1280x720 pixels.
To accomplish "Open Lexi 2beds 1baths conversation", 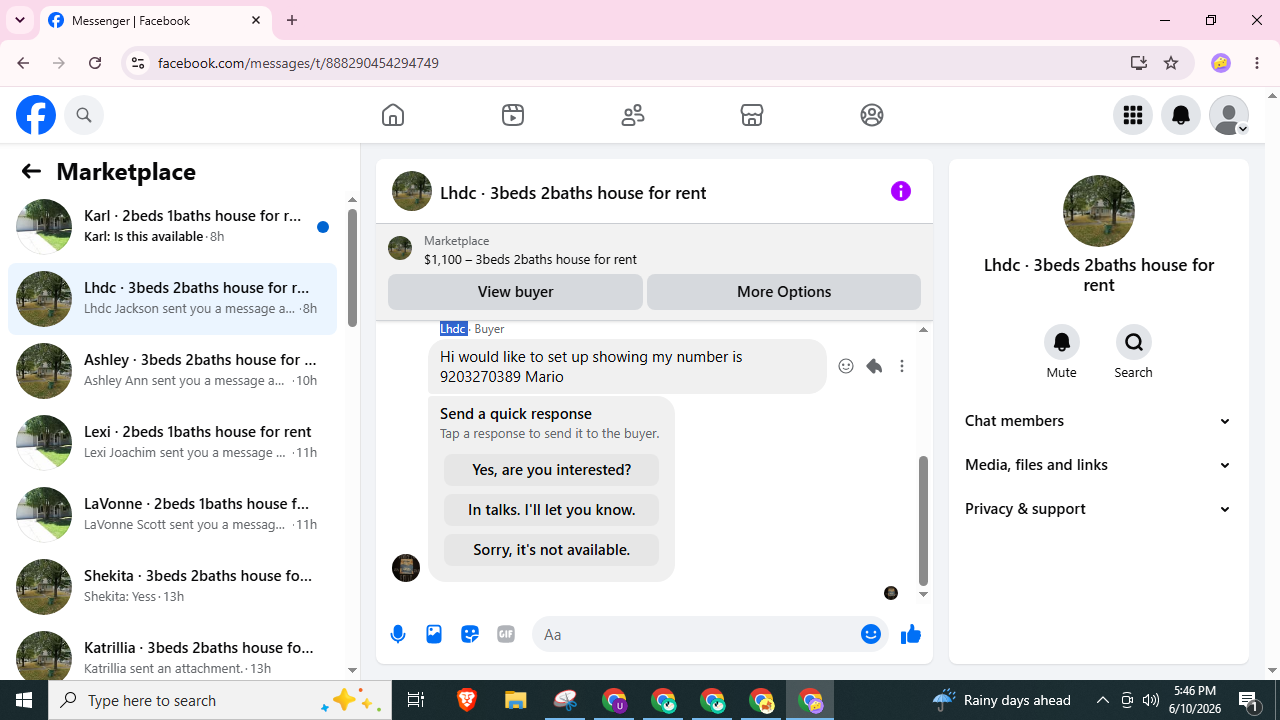I will [172, 443].
